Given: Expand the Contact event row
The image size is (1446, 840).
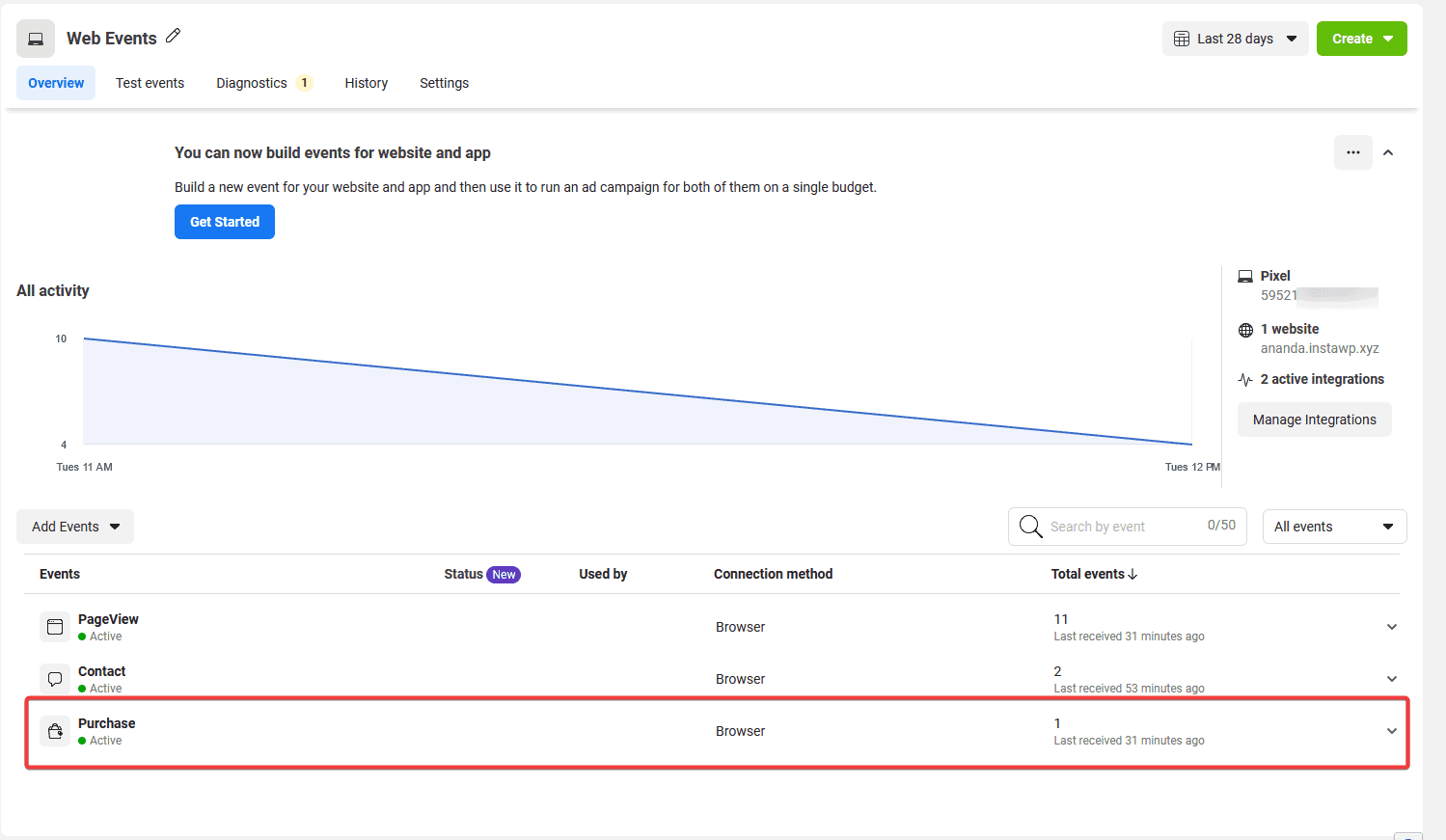Looking at the screenshot, I should pos(1391,679).
